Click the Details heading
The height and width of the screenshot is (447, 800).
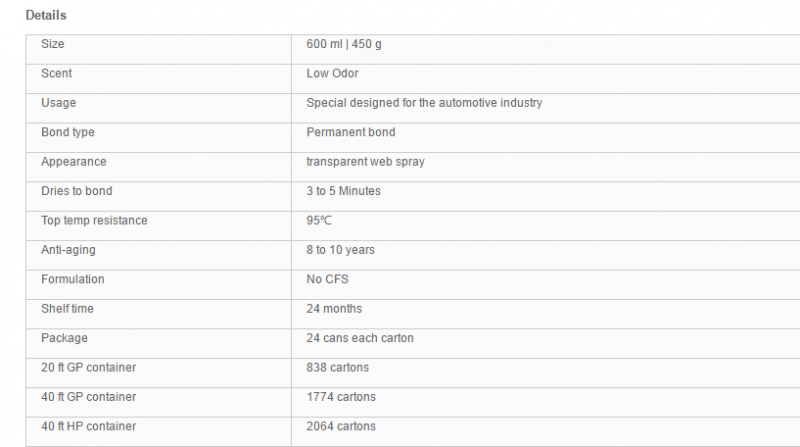[46, 15]
